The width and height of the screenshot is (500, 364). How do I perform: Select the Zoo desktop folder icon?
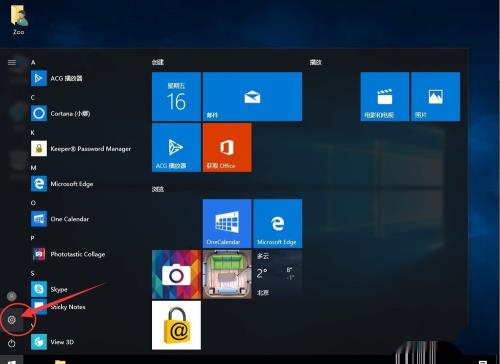click(x=19, y=21)
